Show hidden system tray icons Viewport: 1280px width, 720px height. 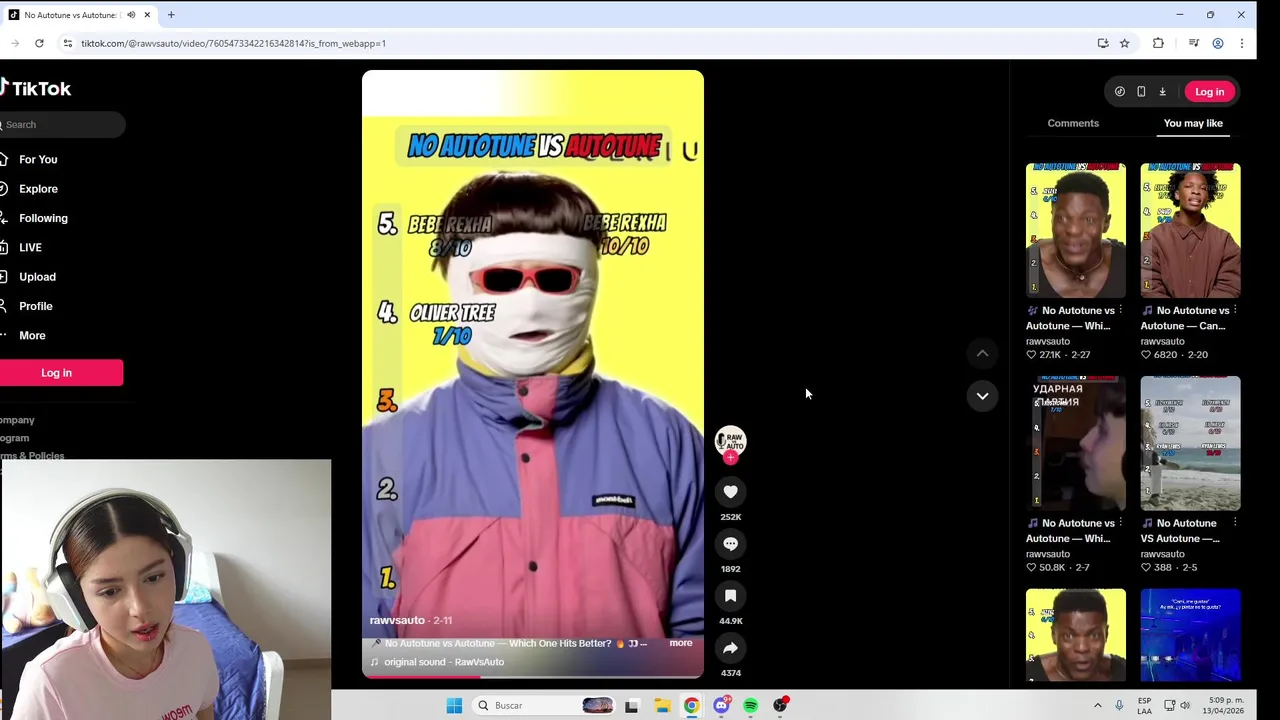[1097, 706]
